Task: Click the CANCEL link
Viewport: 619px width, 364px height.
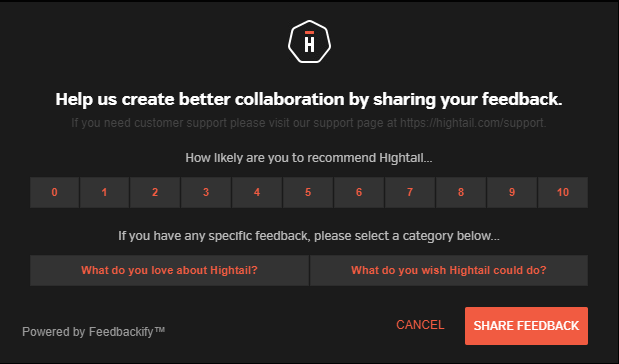Action: coord(420,325)
